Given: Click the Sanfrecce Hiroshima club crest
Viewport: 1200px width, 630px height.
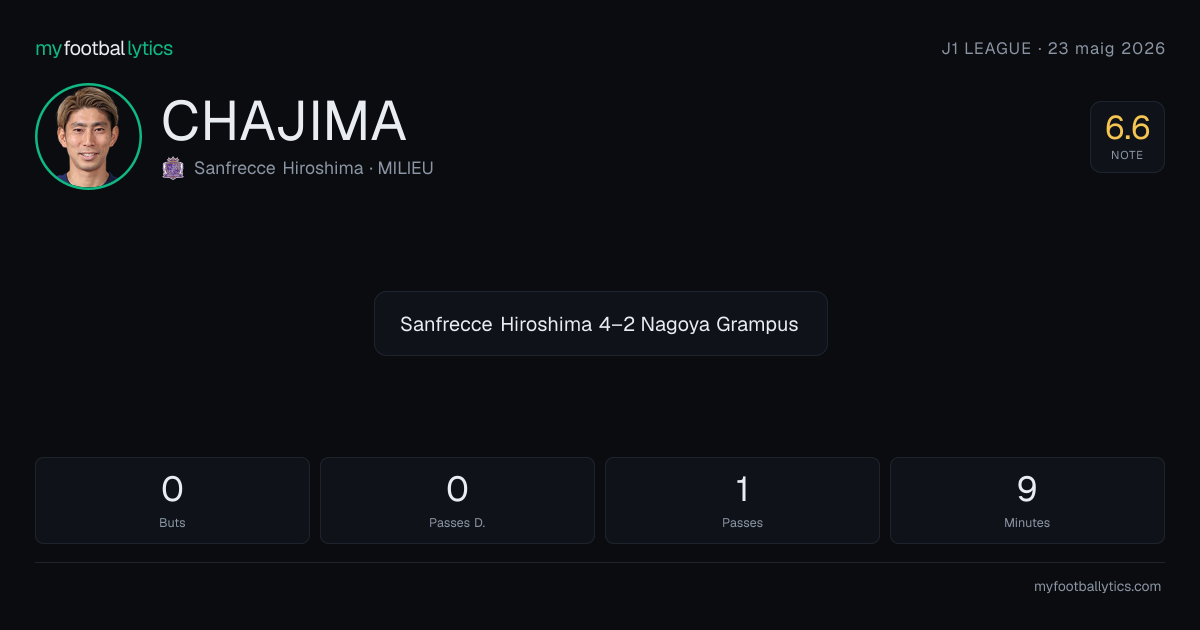Looking at the screenshot, I should coord(173,168).
